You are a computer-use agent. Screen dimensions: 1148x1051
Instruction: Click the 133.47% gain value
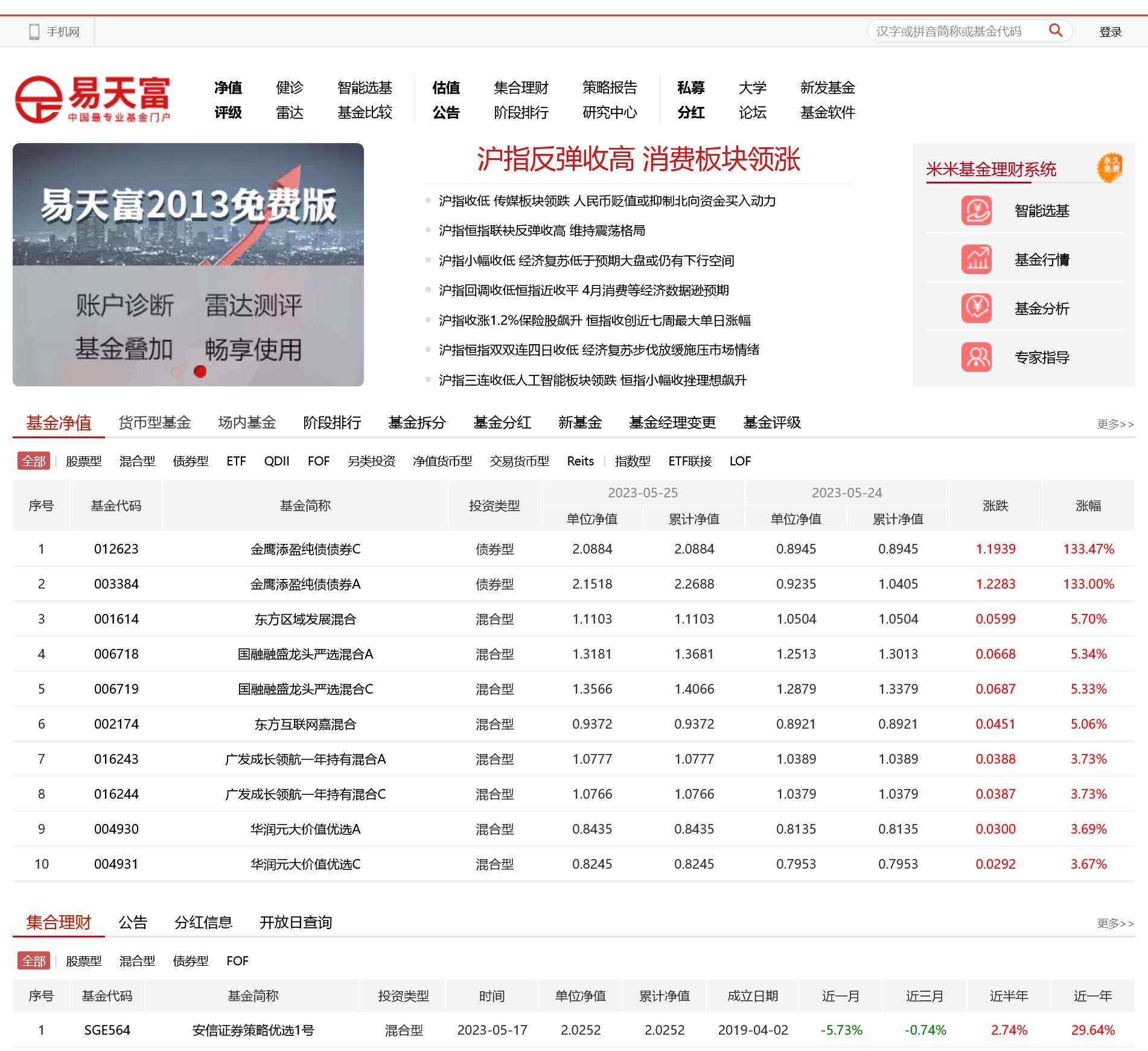coord(1088,549)
